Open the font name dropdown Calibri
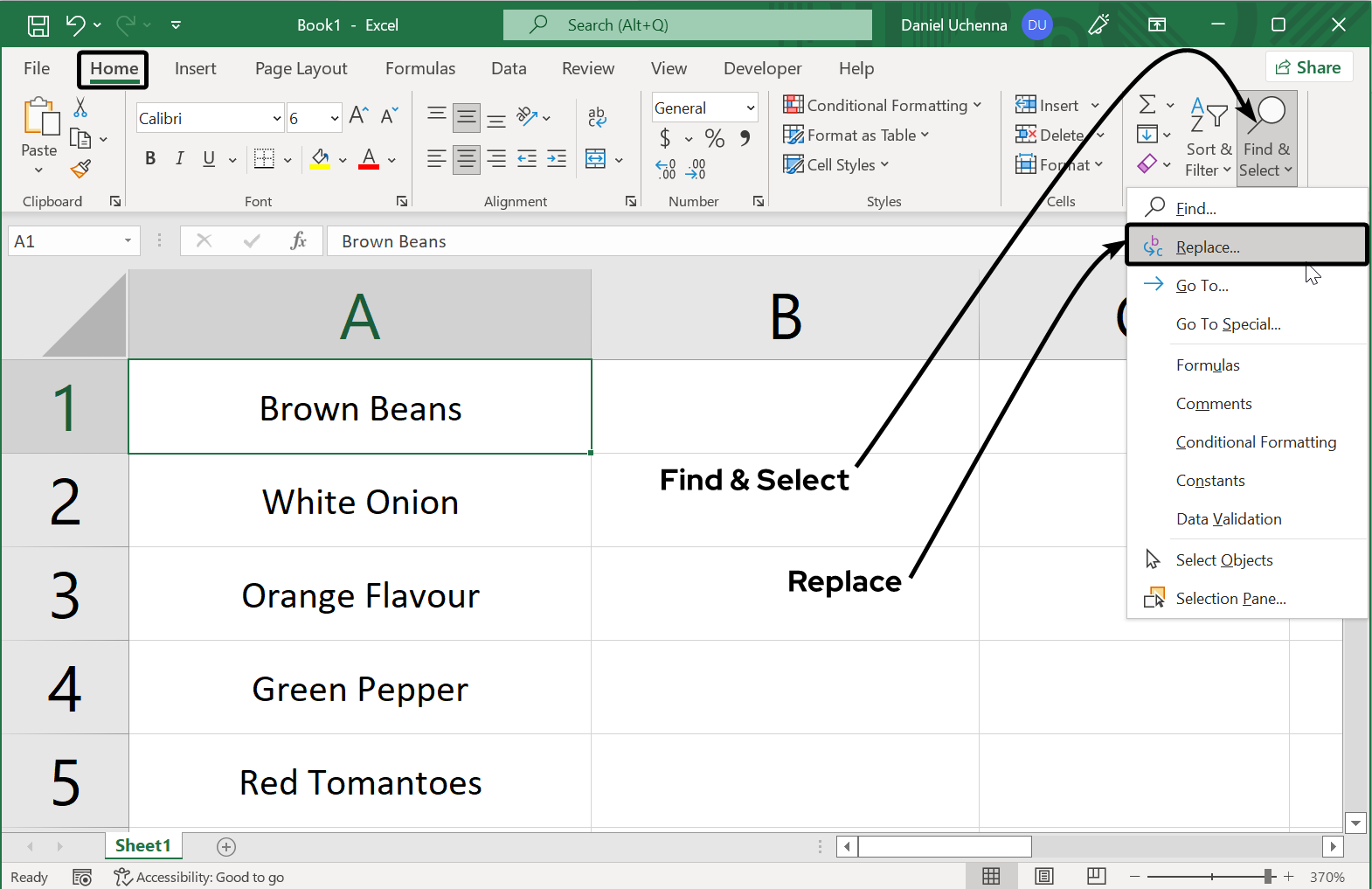1372x889 pixels. click(x=277, y=118)
